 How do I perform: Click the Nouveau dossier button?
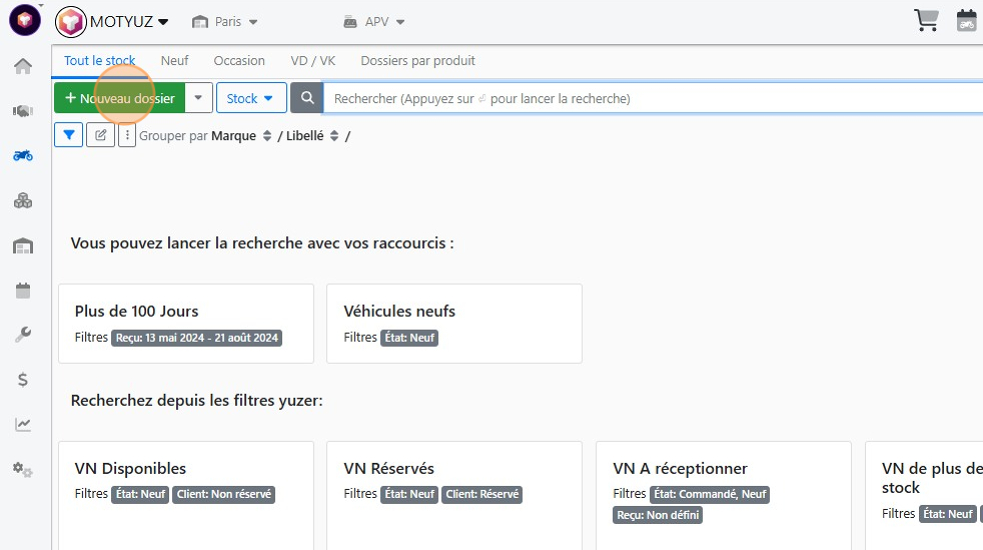(x=120, y=98)
